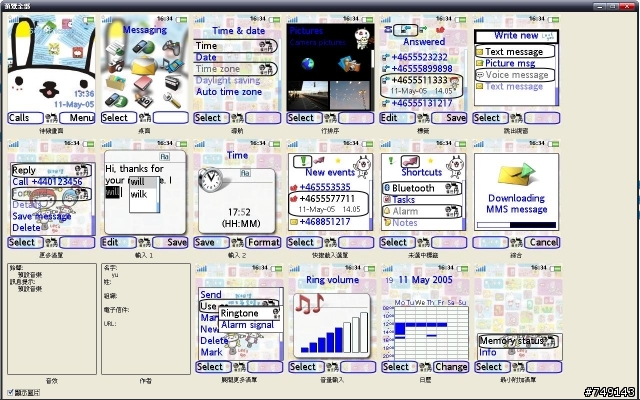Screen dimensions: 640x400
Task: Click the Ring volume level bars
Action: [334, 333]
